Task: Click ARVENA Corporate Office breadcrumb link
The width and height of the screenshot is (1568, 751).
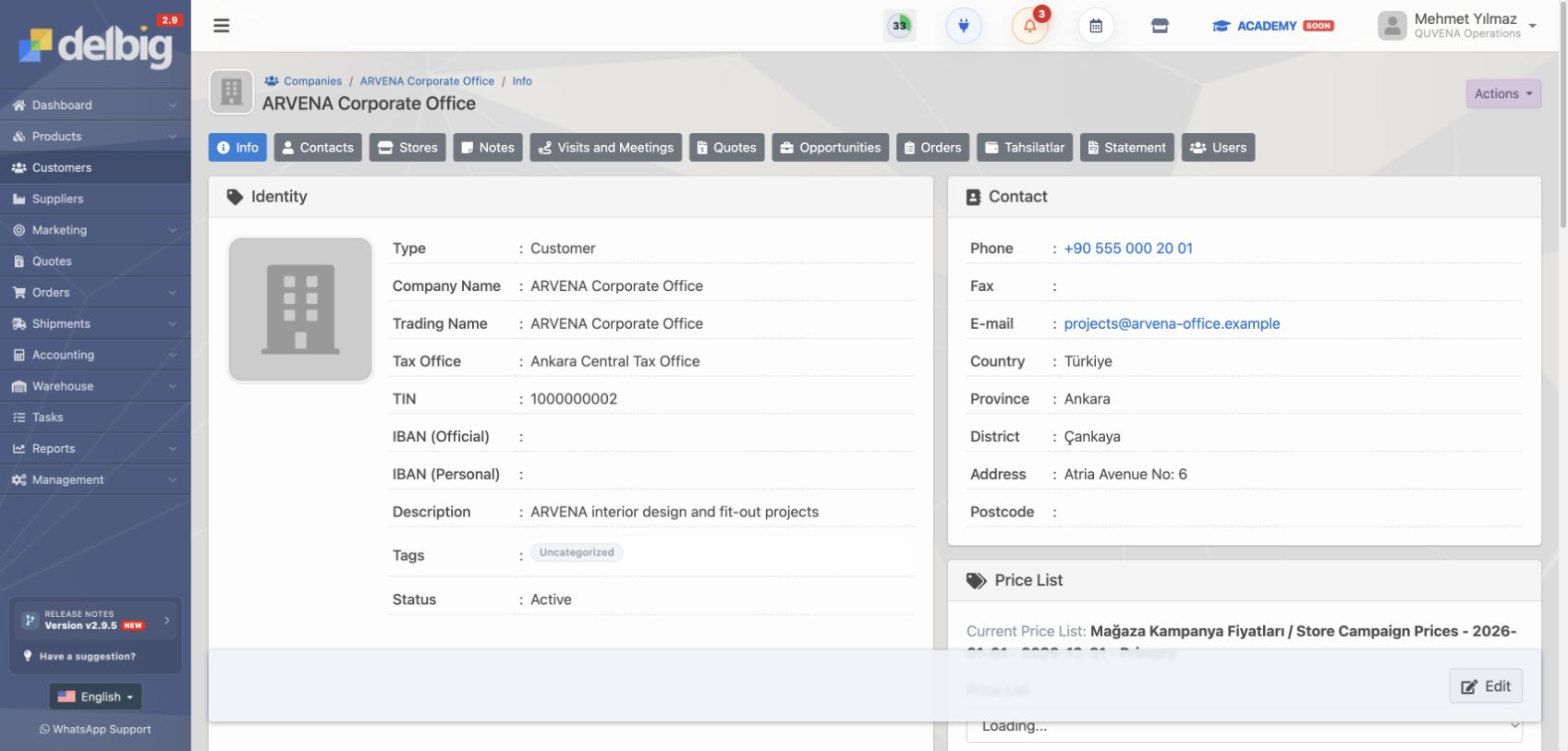Action: (x=427, y=81)
